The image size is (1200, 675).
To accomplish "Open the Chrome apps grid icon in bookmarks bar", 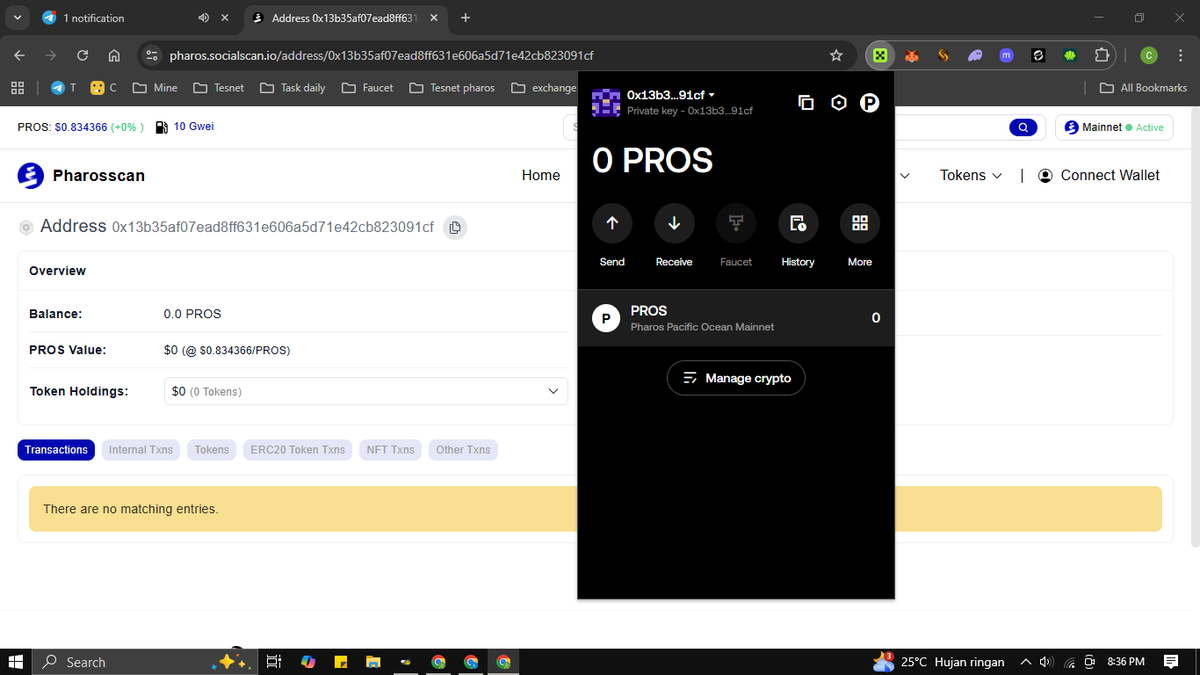I will pos(18,88).
